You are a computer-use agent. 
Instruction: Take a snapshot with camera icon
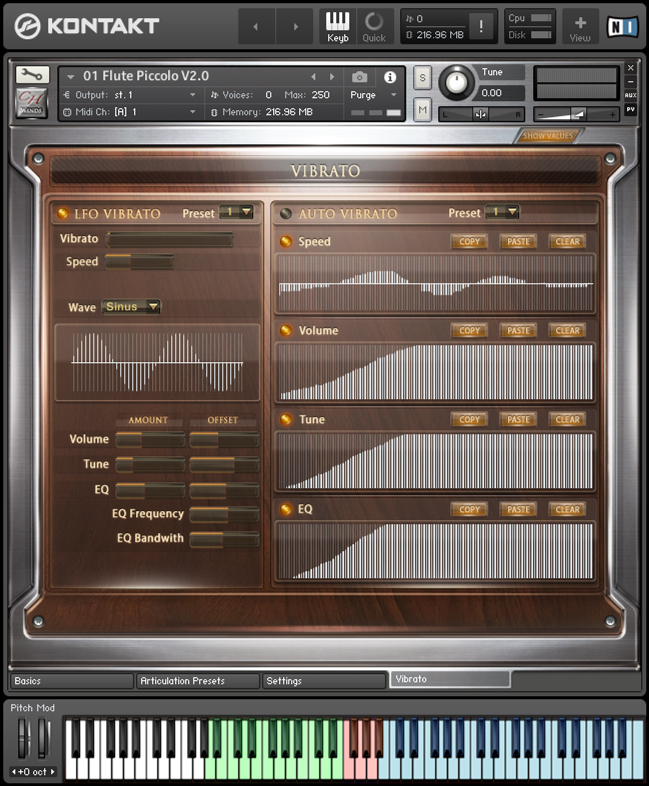pos(359,77)
